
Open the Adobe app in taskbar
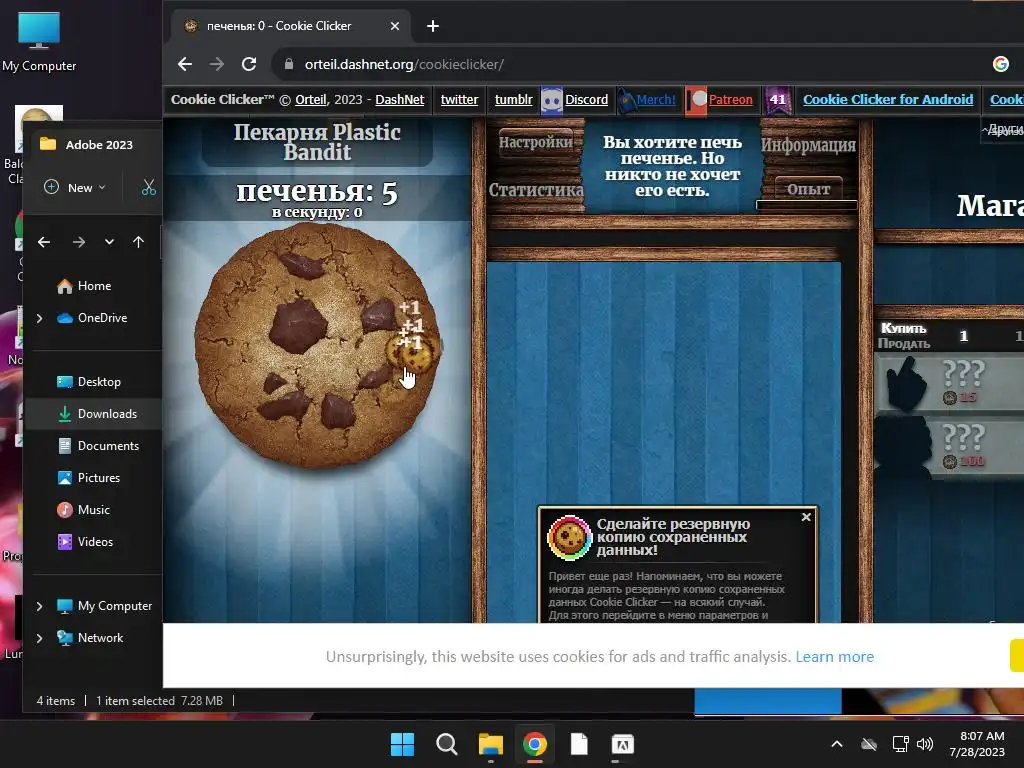pyautogui.click(x=622, y=744)
